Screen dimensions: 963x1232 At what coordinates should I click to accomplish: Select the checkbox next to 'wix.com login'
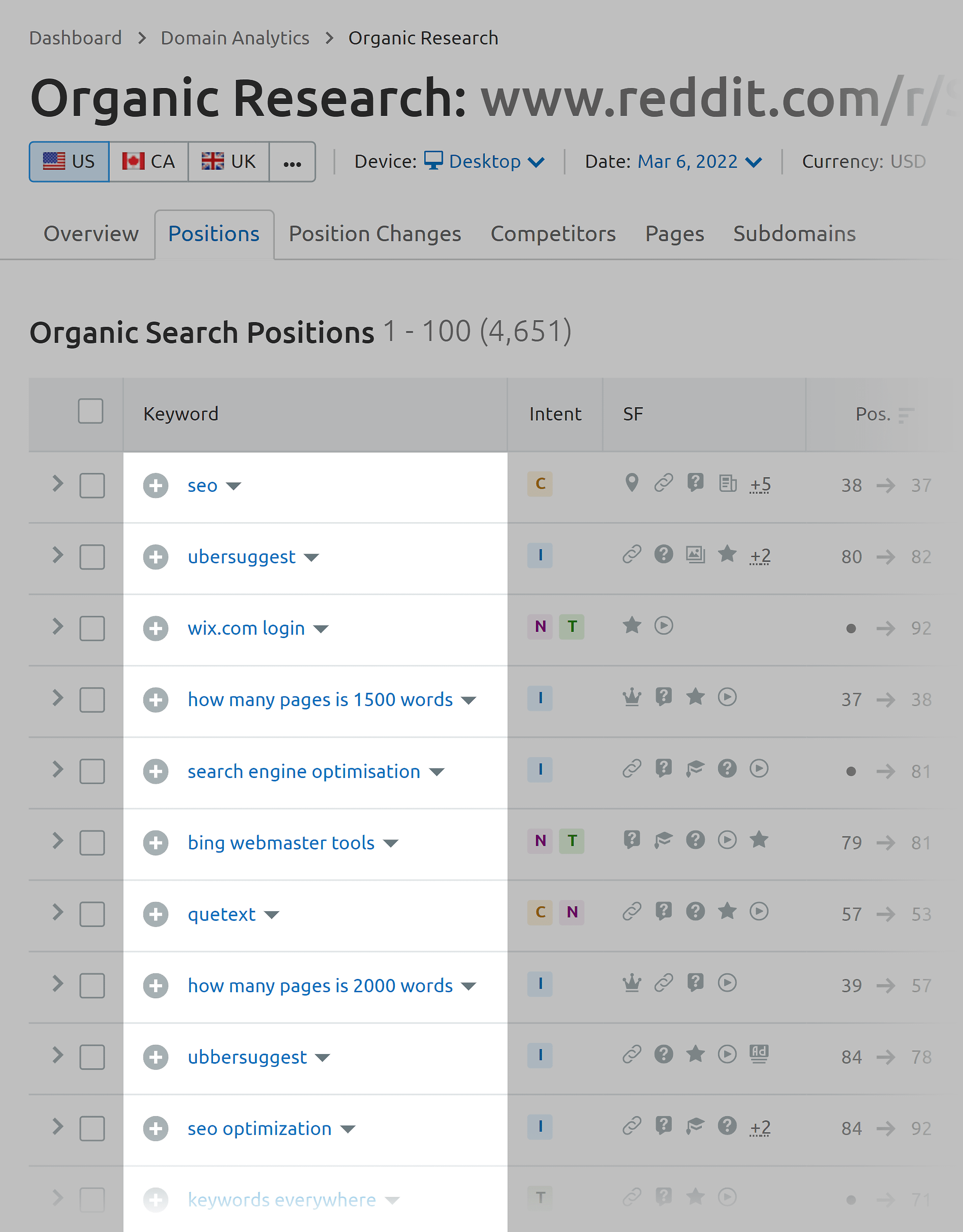92,629
